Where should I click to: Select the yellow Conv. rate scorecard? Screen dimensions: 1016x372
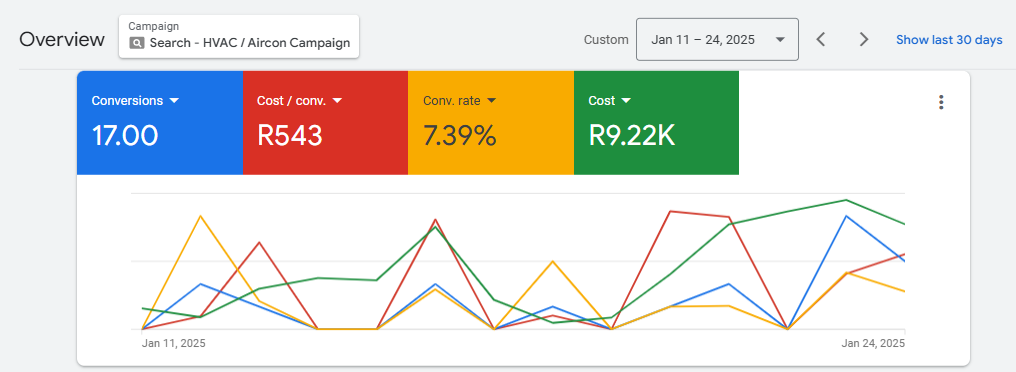pyautogui.click(x=491, y=123)
